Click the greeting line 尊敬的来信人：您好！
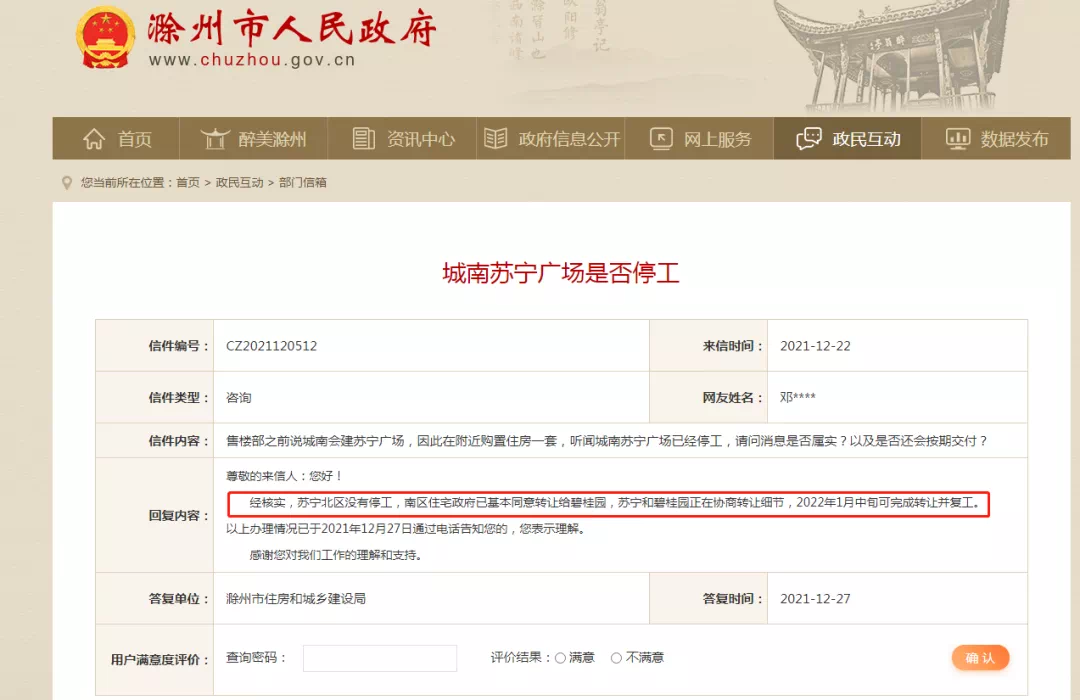The image size is (1080, 700). point(284,476)
